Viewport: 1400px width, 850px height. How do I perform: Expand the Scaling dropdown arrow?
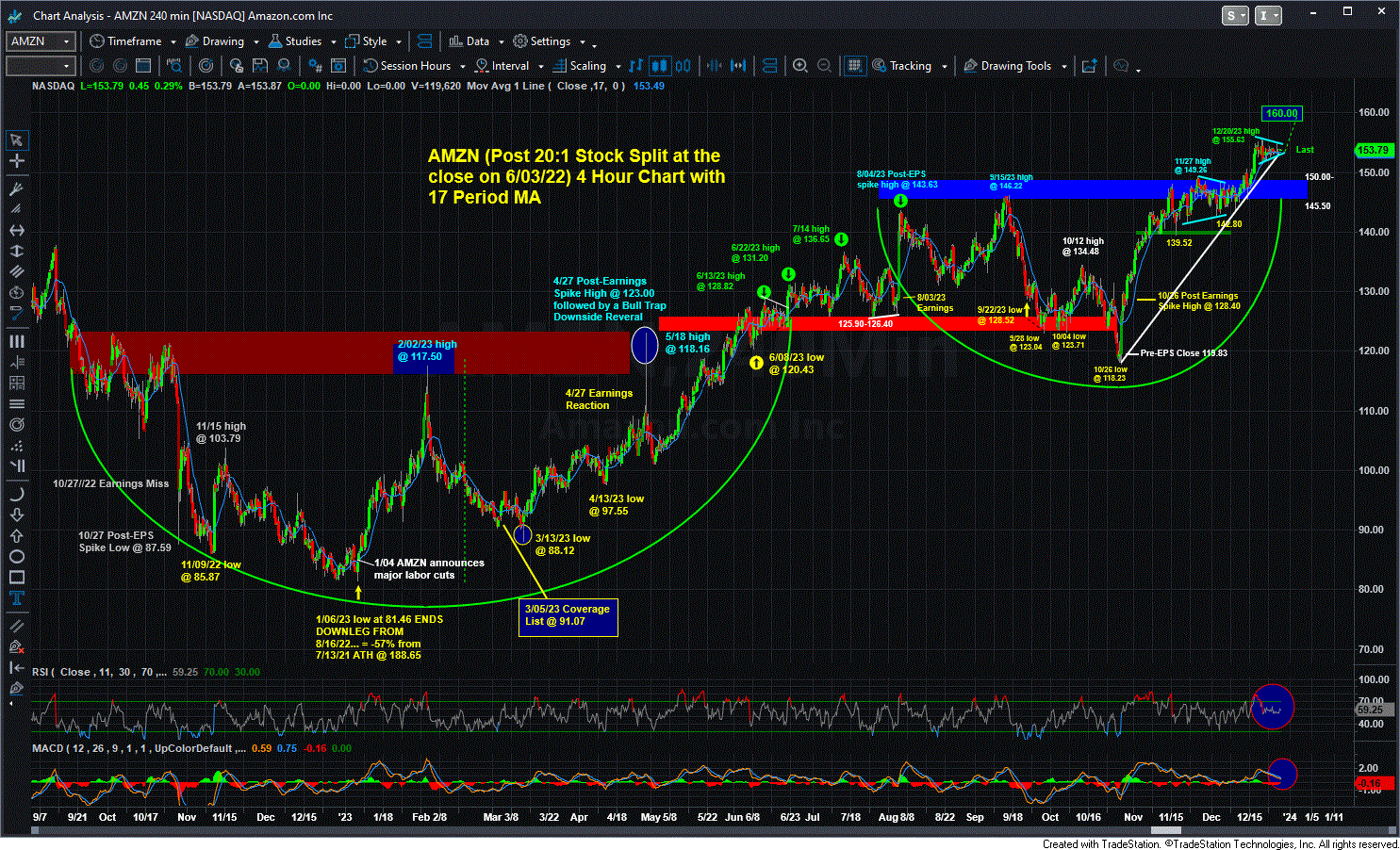[x=618, y=67]
